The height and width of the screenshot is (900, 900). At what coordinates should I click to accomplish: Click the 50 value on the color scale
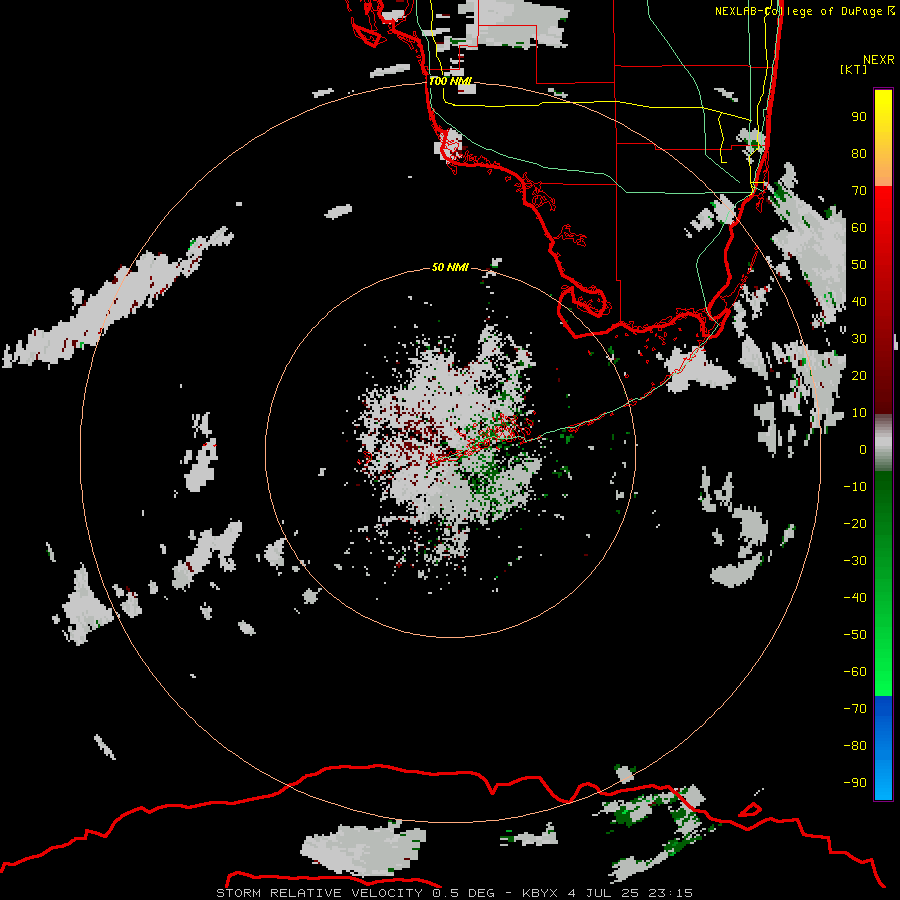(859, 265)
